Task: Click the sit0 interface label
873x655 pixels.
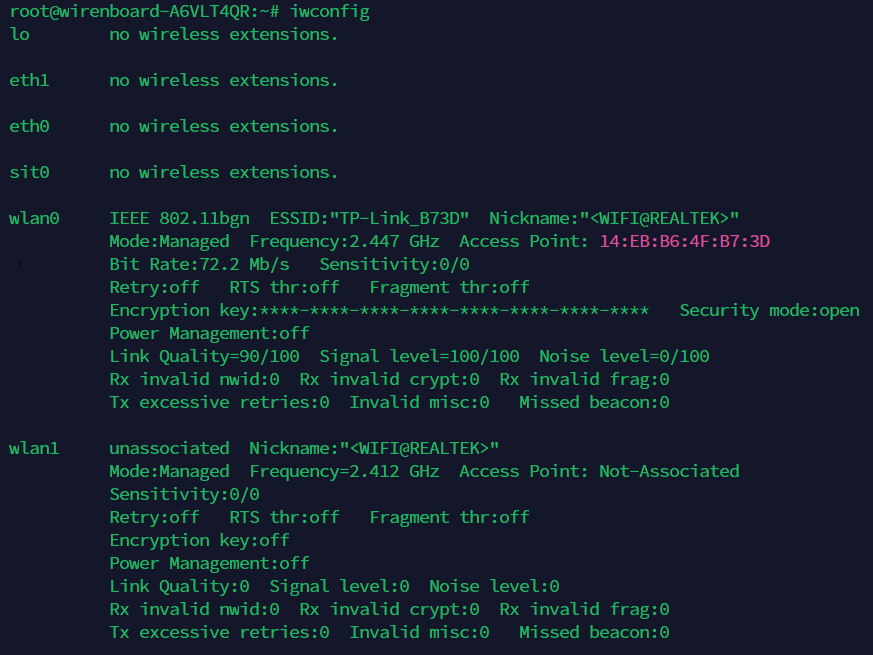Action: pyautogui.click(x=30, y=173)
